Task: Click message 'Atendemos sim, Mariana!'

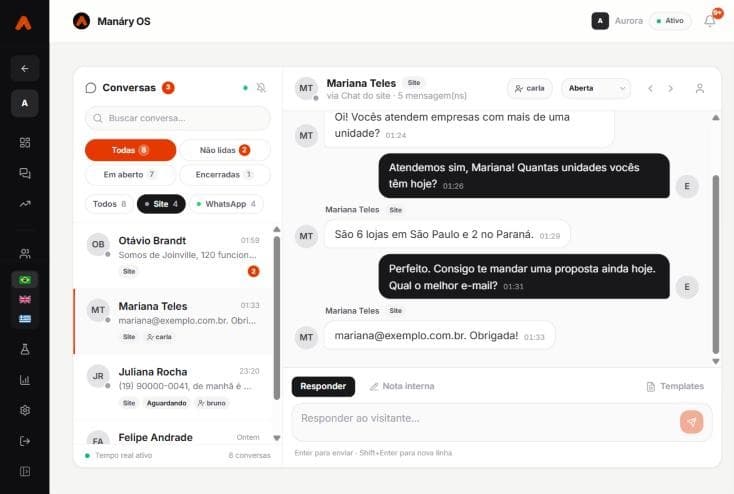Action: 524,176
